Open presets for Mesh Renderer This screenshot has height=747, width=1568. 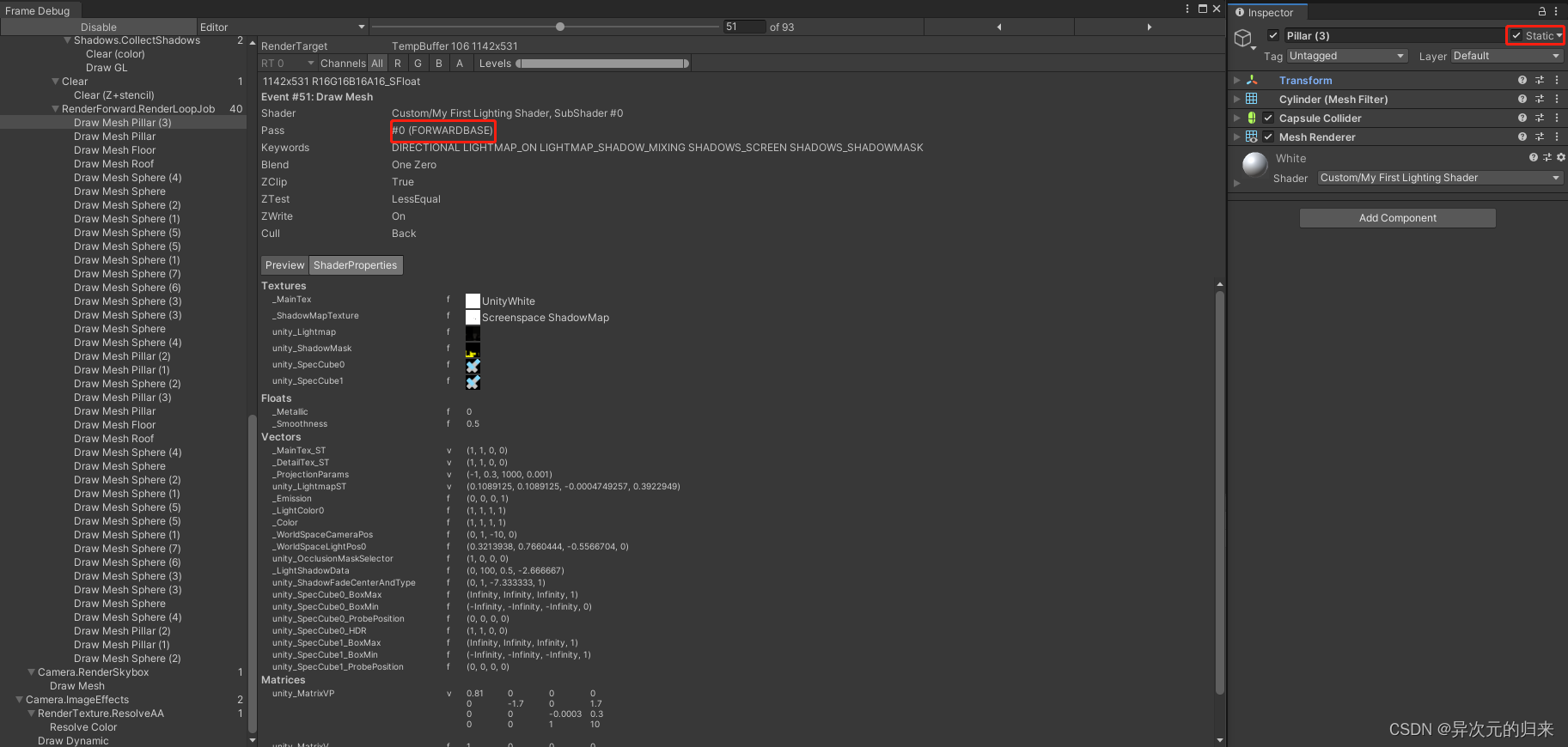(1540, 137)
